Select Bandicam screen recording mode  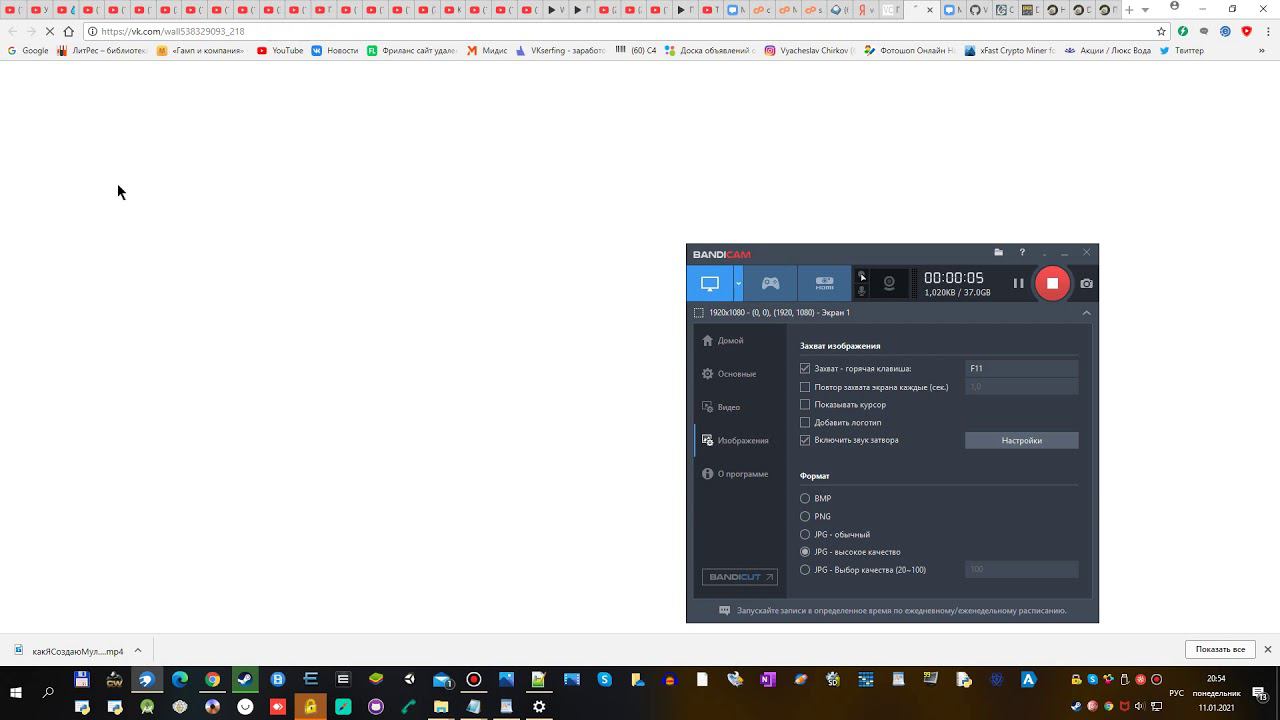[710, 283]
